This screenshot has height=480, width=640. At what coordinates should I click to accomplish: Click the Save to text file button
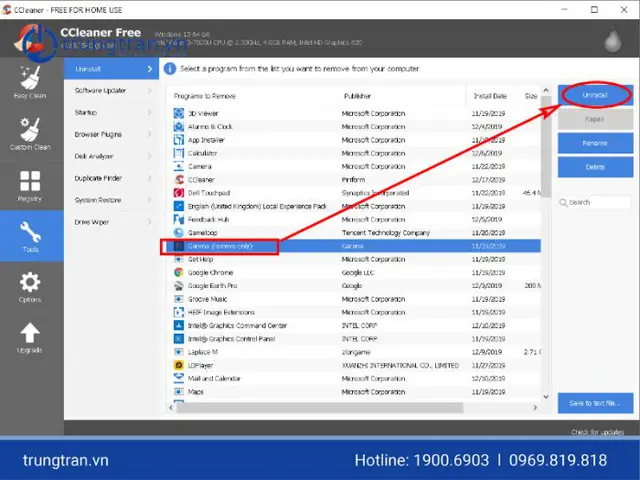596,403
